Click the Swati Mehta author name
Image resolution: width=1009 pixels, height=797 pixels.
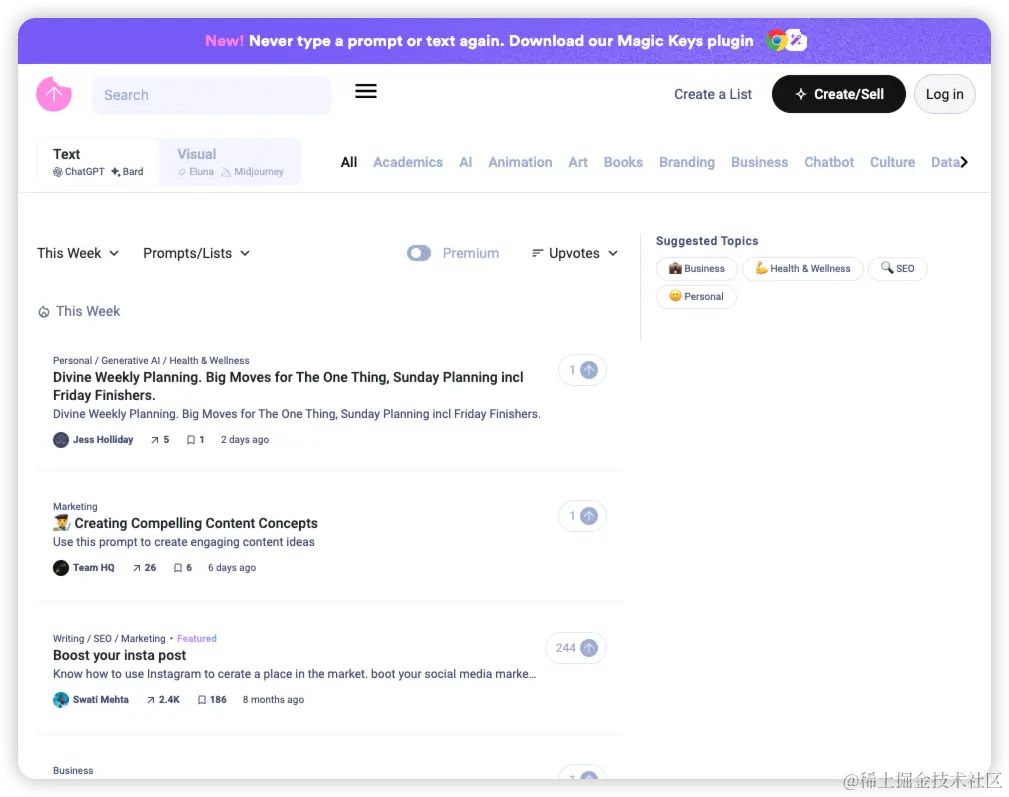[x=100, y=700]
